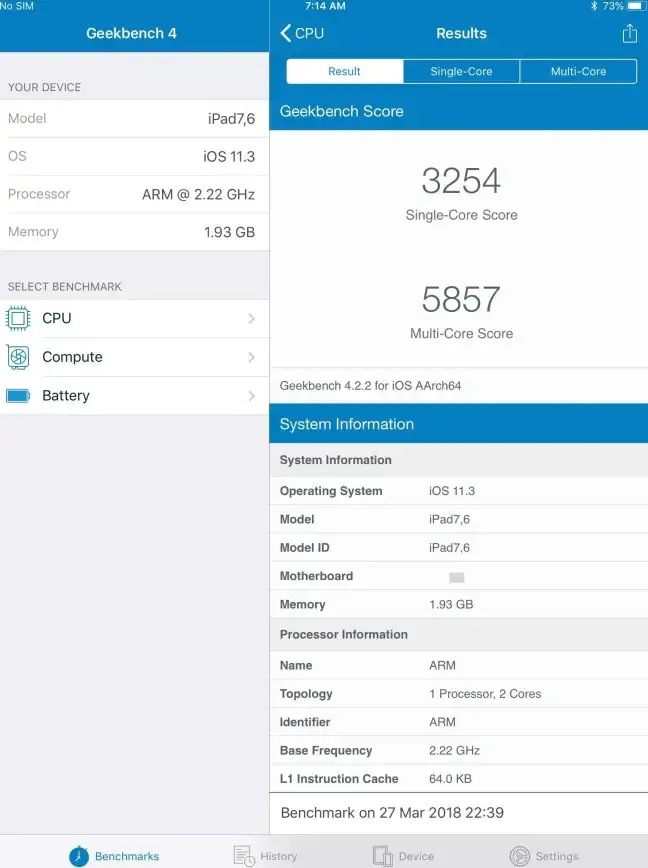
Task: Select the CPU benchmark label
Action: point(57,318)
